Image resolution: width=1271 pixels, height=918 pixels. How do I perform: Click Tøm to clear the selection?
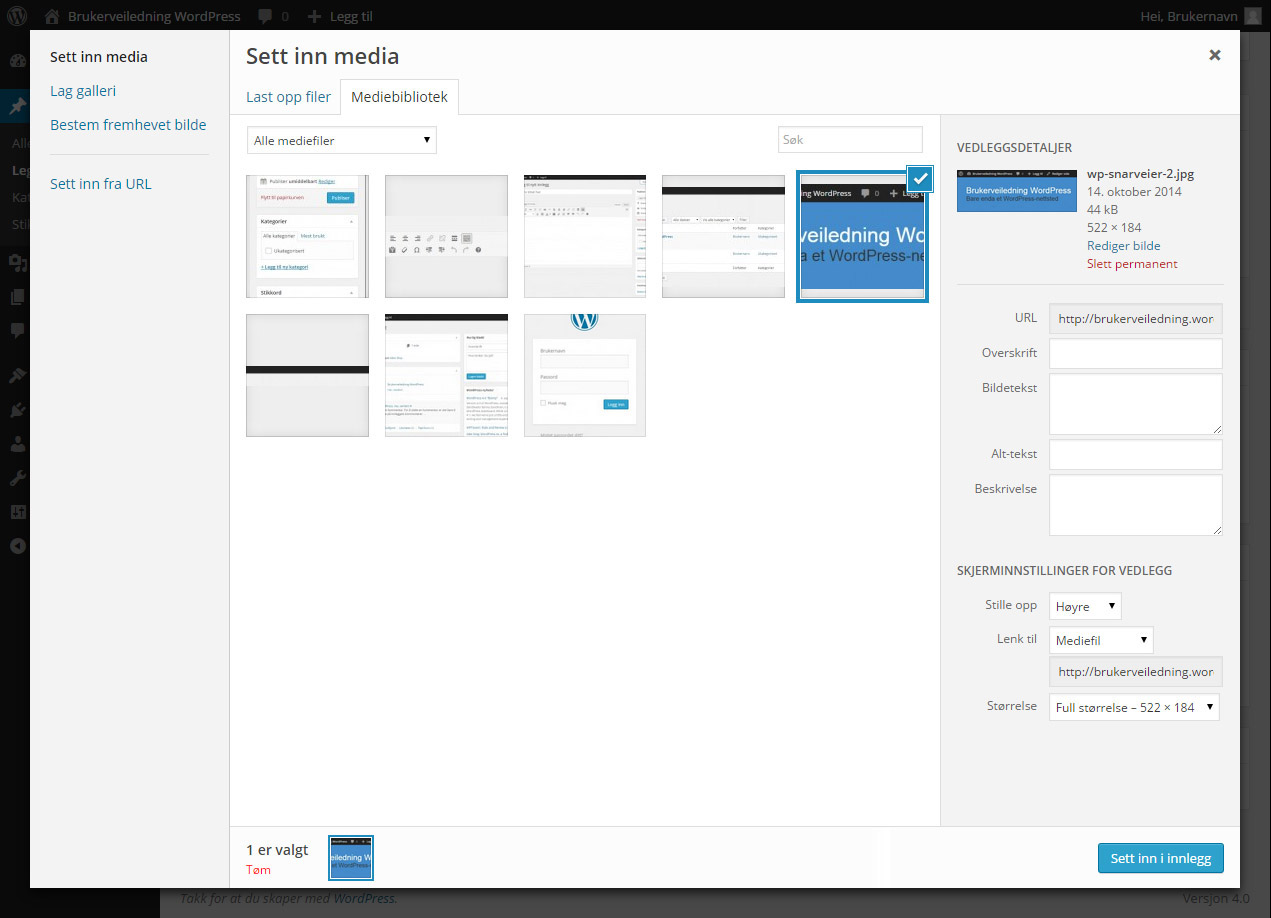click(258, 870)
